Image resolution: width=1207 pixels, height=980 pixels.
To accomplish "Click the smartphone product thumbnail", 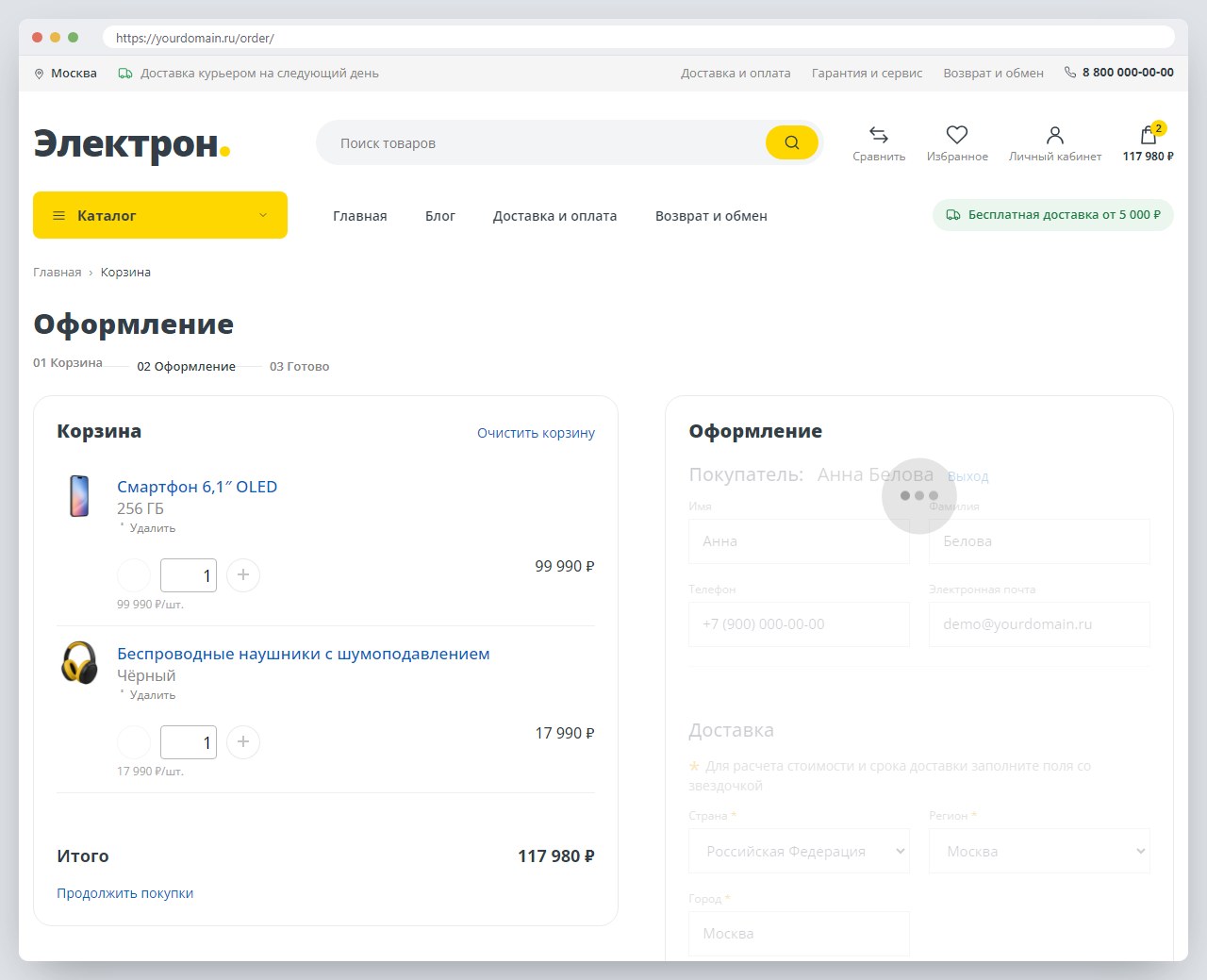I will (x=79, y=496).
